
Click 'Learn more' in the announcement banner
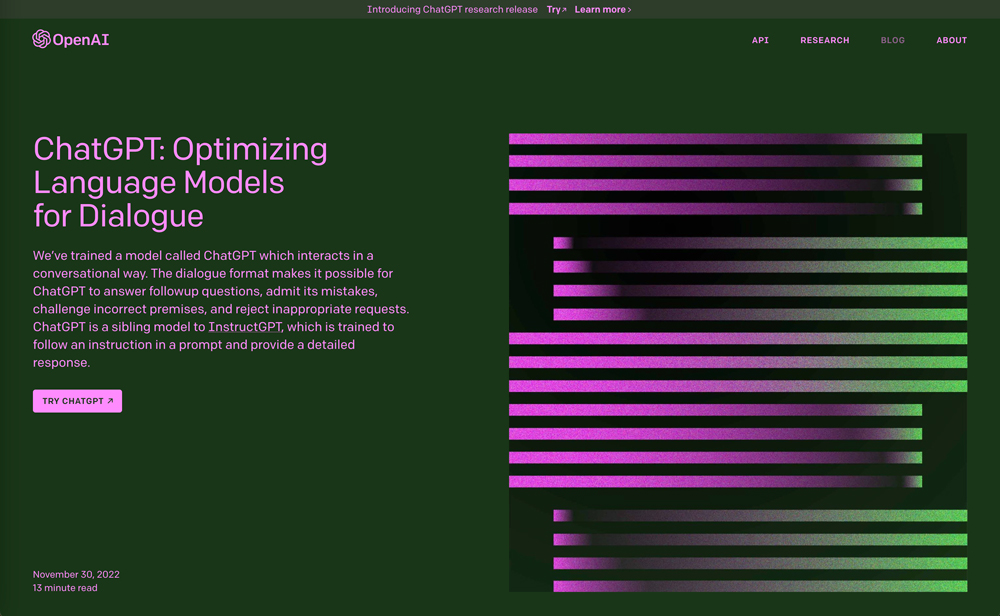click(x=599, y=9)
